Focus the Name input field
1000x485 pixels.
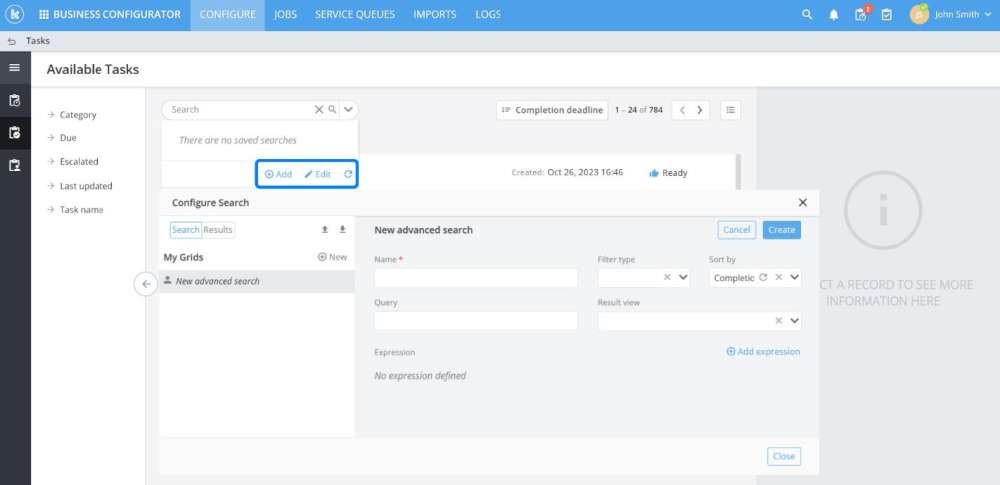[x=476, y=278]
